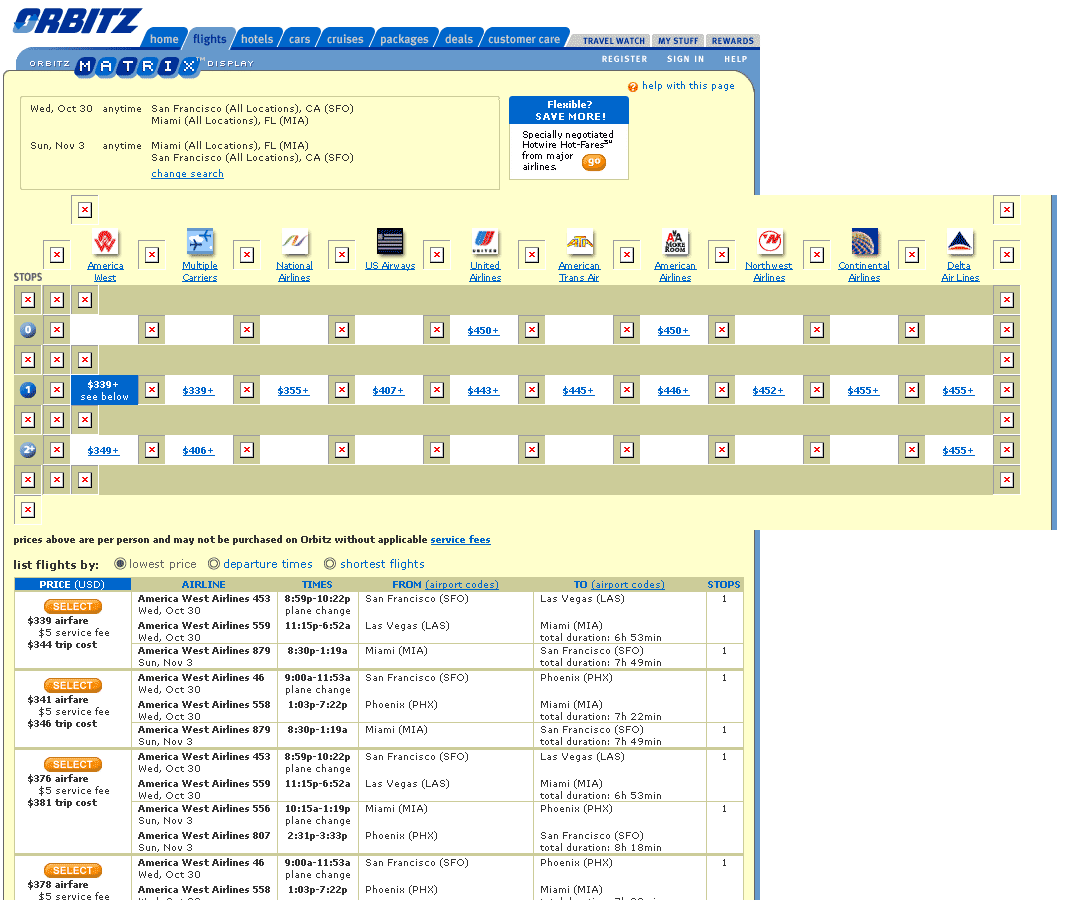Click Continental Airlines $455+ fare
Image resolution: width=1090 pixels, height=900 pixels.
pos(863,391)
